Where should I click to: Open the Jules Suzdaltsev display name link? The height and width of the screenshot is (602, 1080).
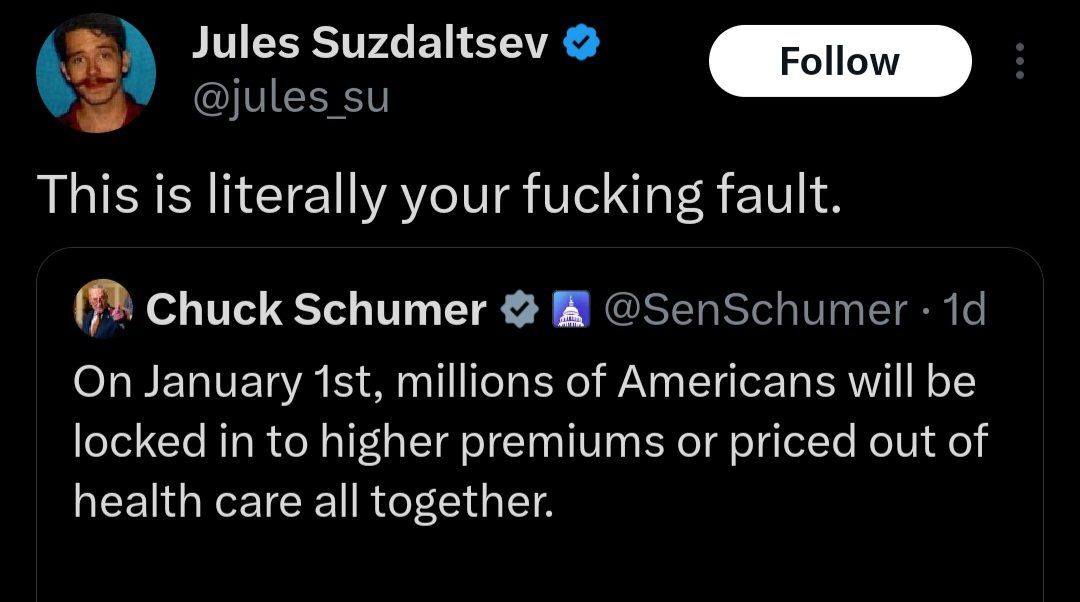[370, 42]
